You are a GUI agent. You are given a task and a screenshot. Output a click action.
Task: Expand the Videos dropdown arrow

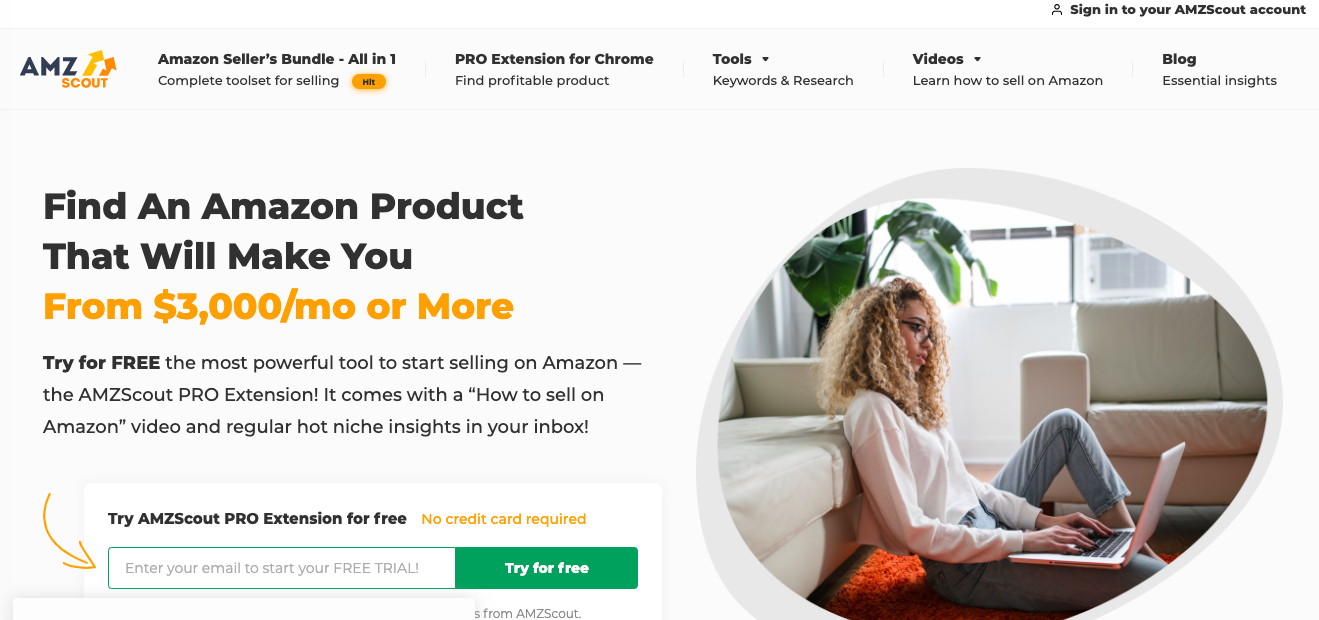977,59
